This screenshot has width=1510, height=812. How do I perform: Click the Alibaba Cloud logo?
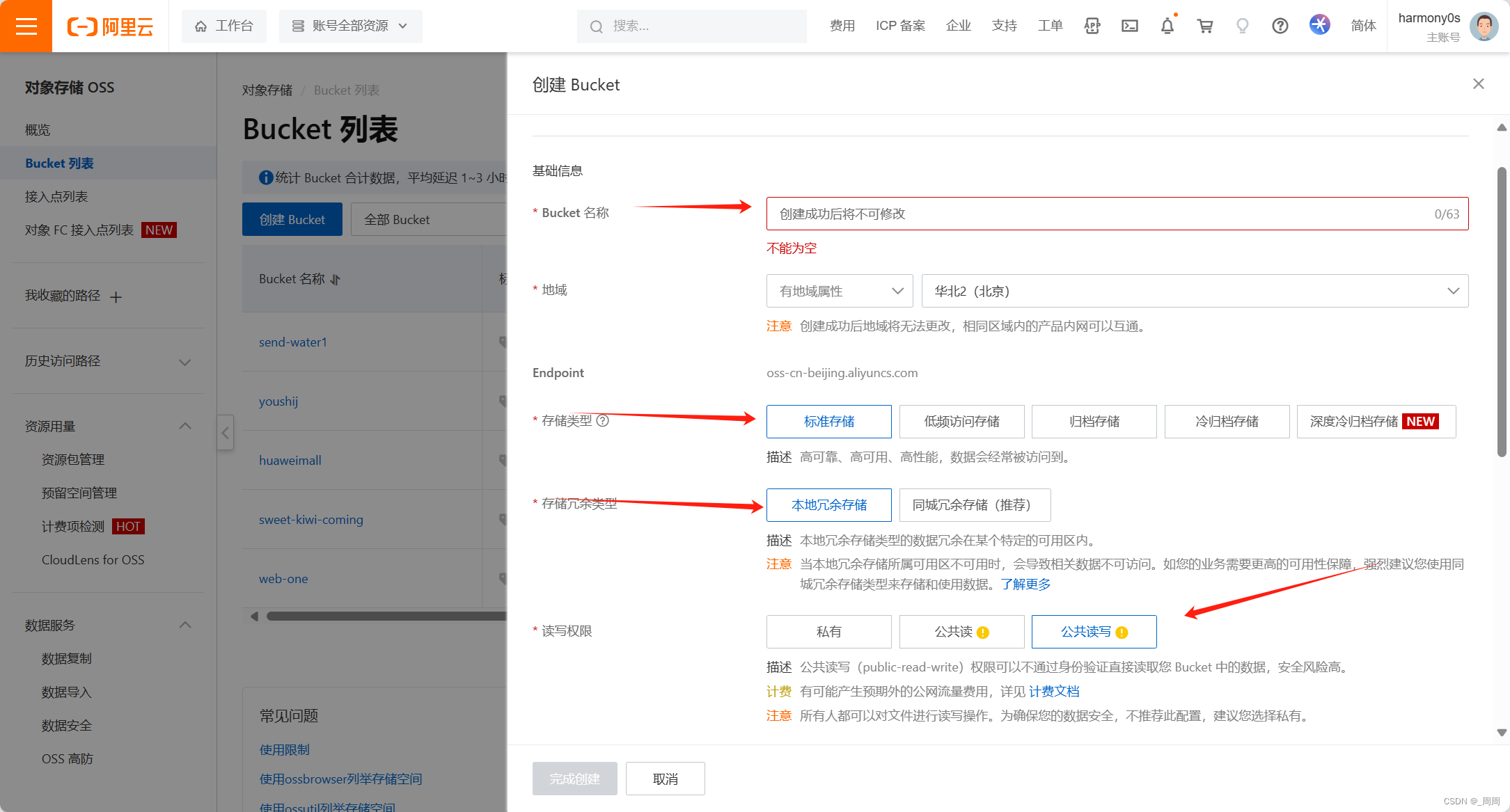[x=109, y=26]
